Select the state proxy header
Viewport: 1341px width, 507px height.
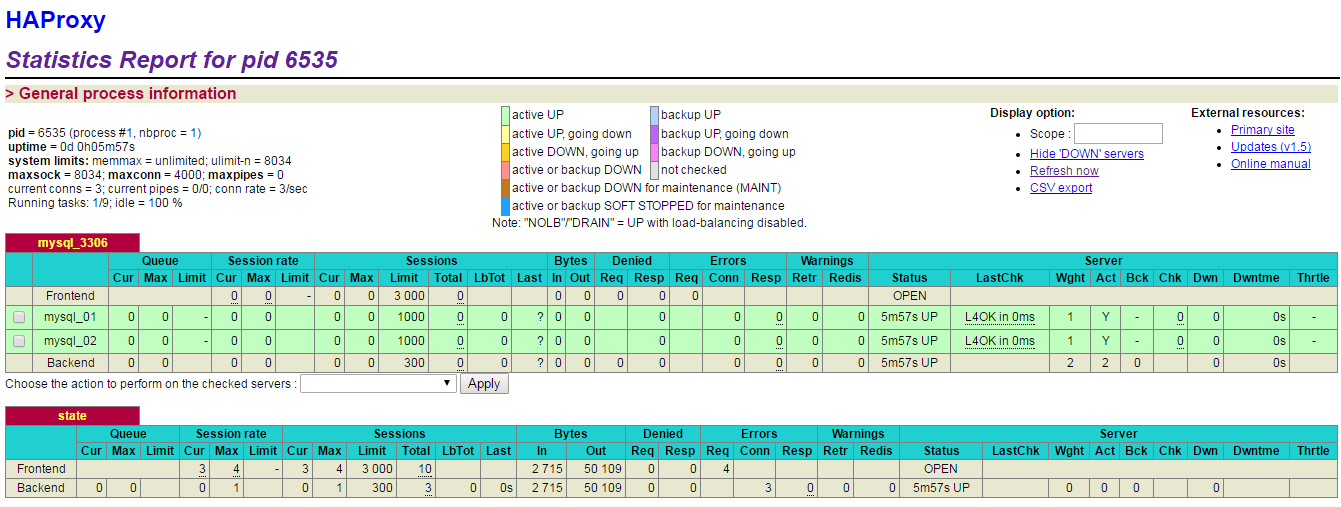click(72, 416)
